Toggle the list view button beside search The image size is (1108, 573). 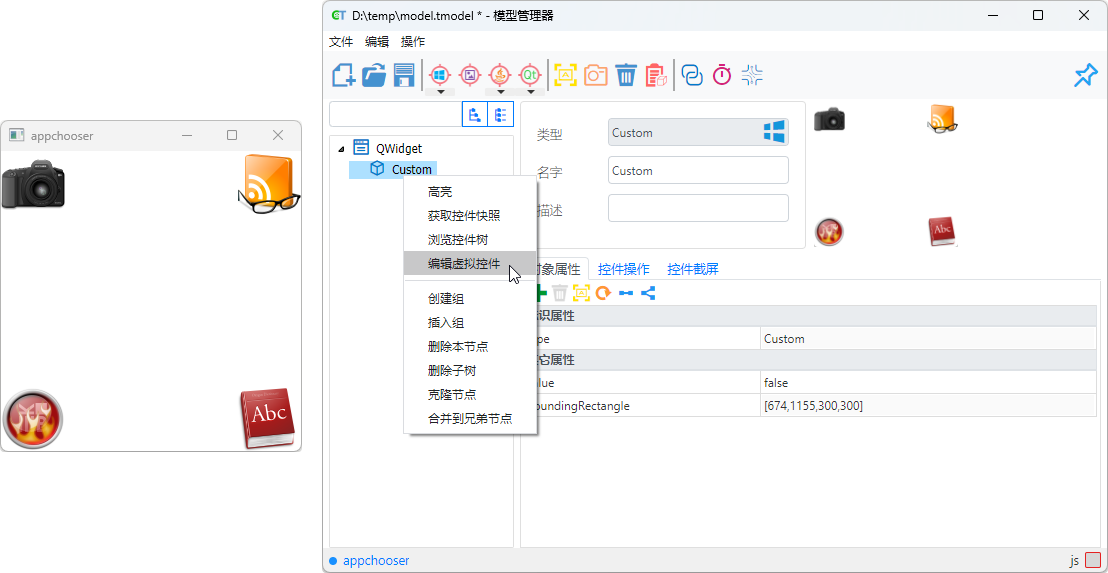coord(500,114)
